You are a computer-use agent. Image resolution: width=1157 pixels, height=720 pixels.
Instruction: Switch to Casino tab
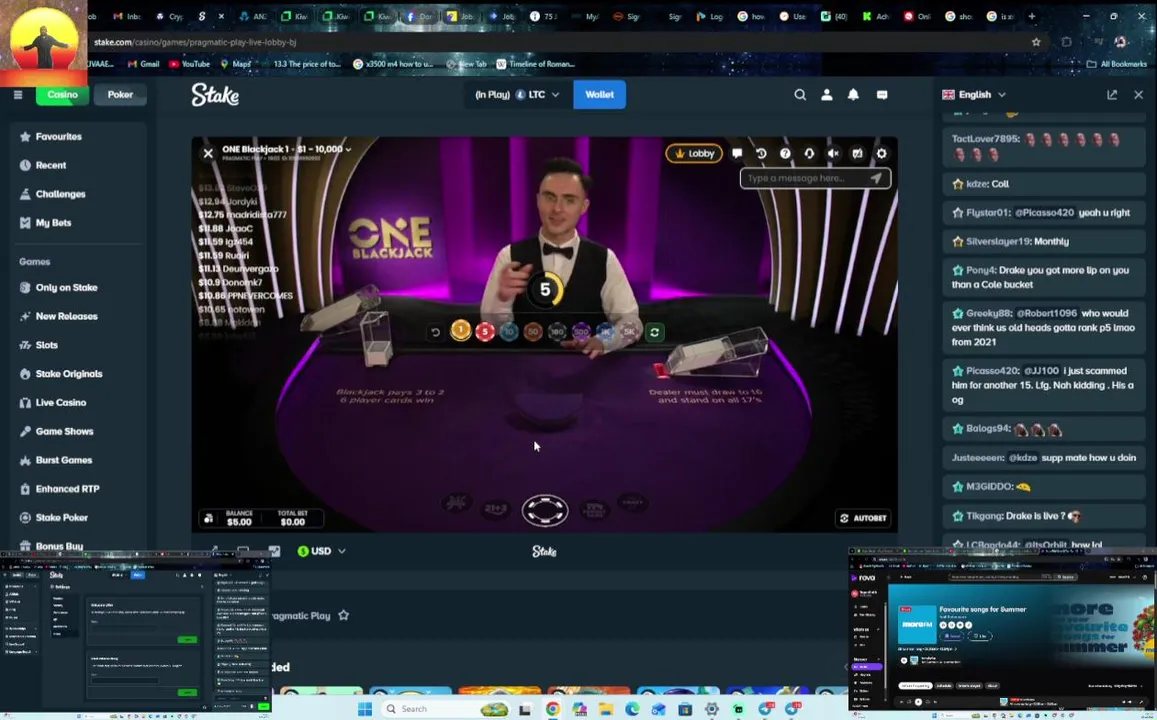point(63,94)
